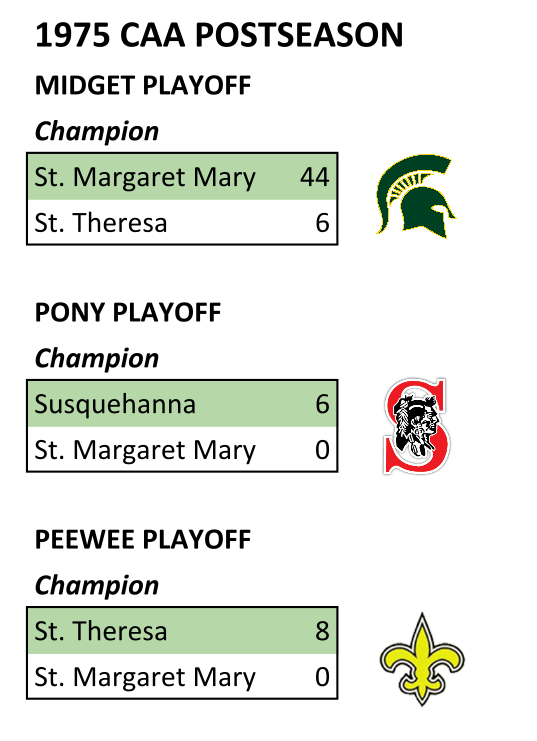537x741 pixels.
Task: Click the yellow fleur-de-lis logo
Action: pyautogui.click(x=422, y=659)
